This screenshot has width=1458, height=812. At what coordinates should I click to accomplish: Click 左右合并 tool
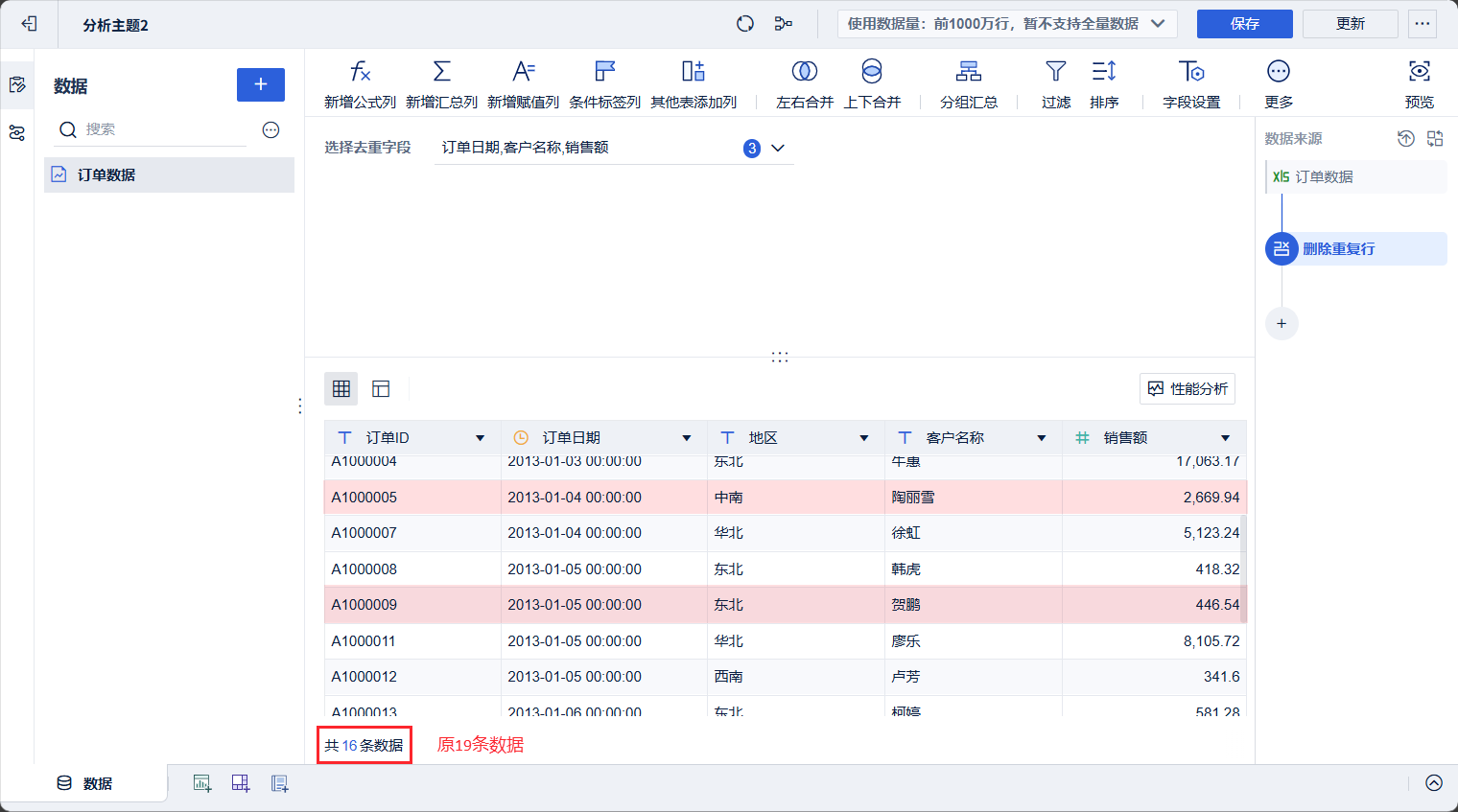click(805, 84)
